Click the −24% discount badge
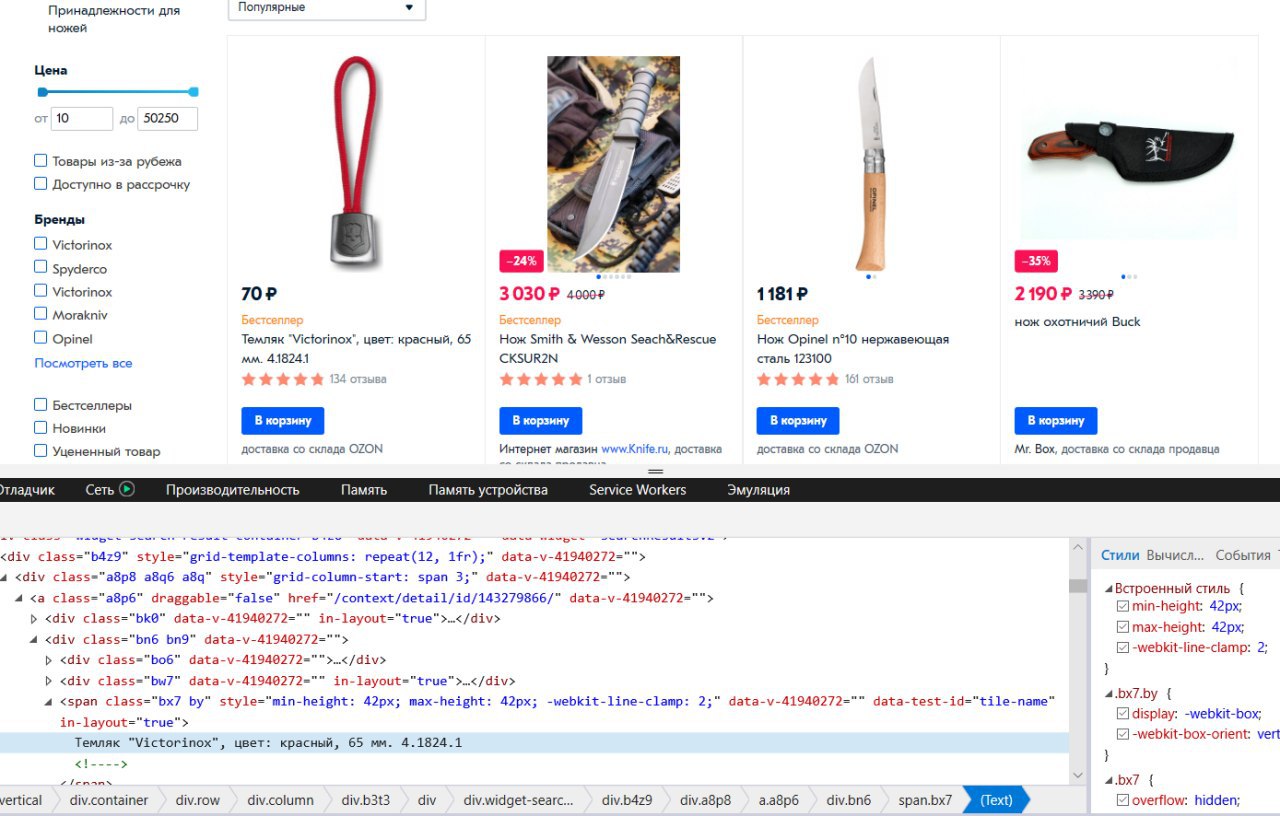Image resolution: width=1280 pixels, height=816 pixels. tap(521, 261)
